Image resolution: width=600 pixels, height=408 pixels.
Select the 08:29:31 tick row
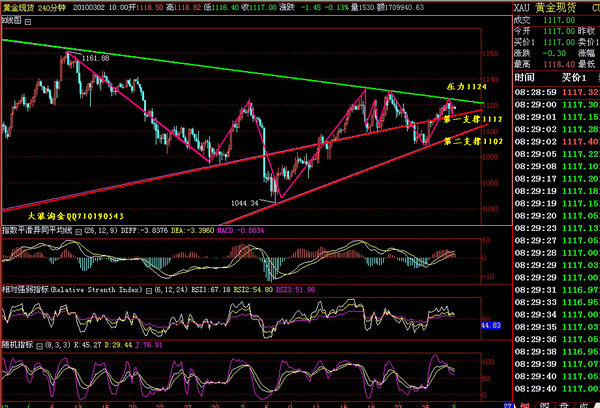(x=557, y=290)
